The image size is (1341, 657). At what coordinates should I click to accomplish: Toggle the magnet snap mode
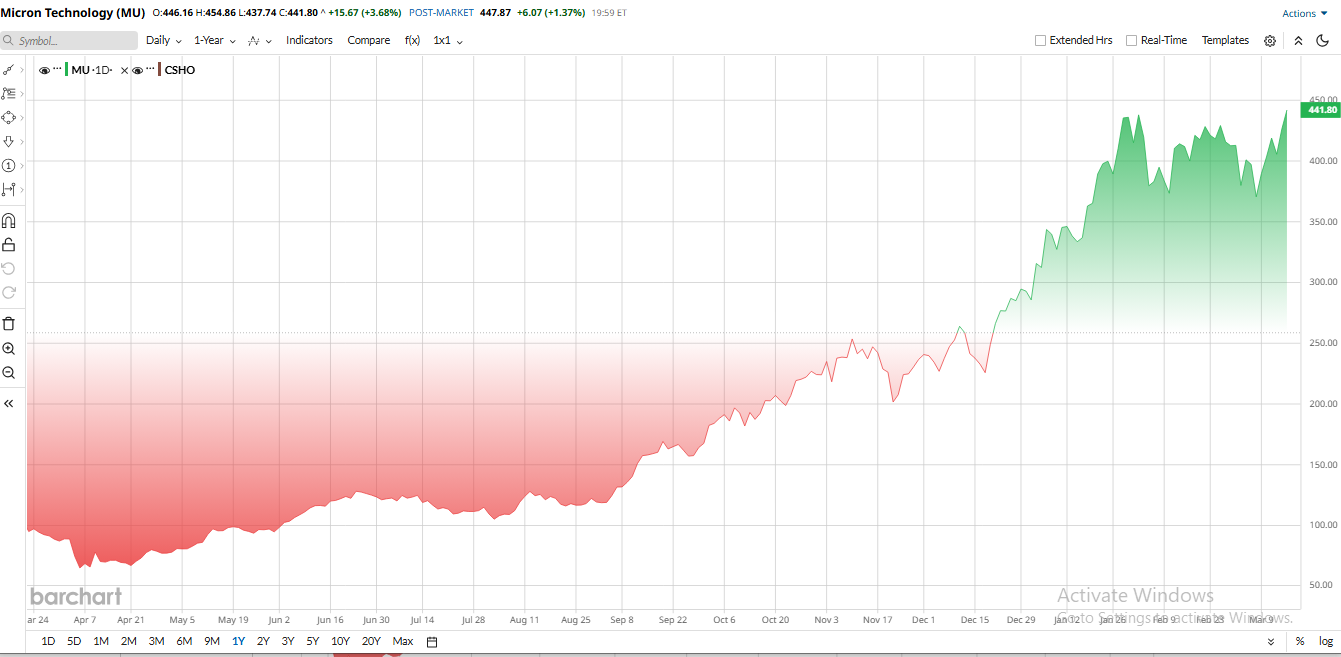pyautogui.click(x=8, y=220)
